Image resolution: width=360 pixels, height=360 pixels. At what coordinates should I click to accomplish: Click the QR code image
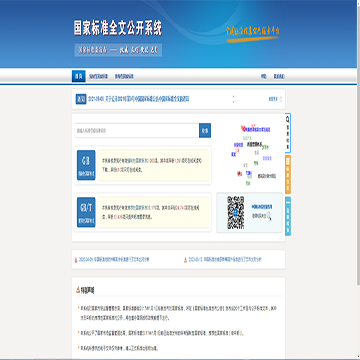click(x=235, y=212)
